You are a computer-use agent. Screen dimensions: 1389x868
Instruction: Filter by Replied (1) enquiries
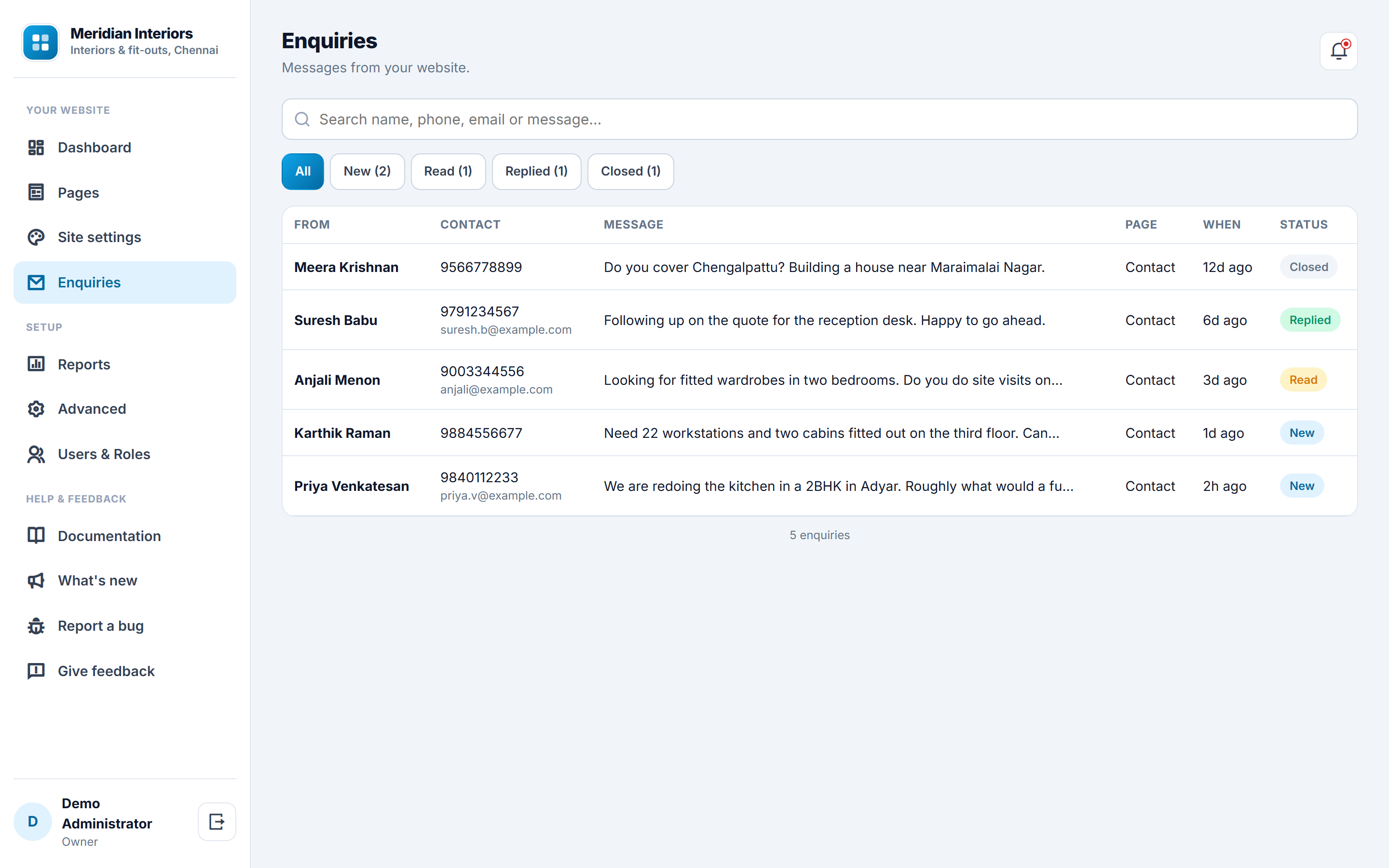click(x=536, y=171)
